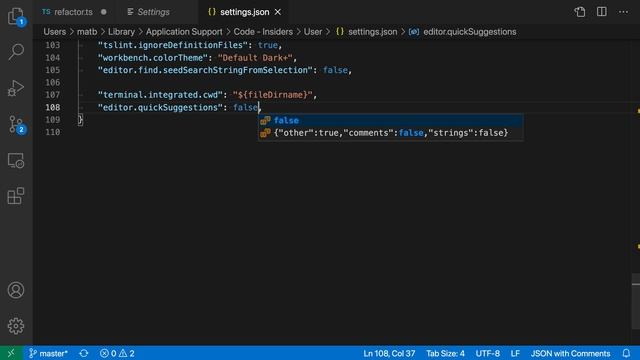Screen dimensions: 640x360
Task: Click the master* branch indicator
Action: pyautogui.click(x=48, y=353)
